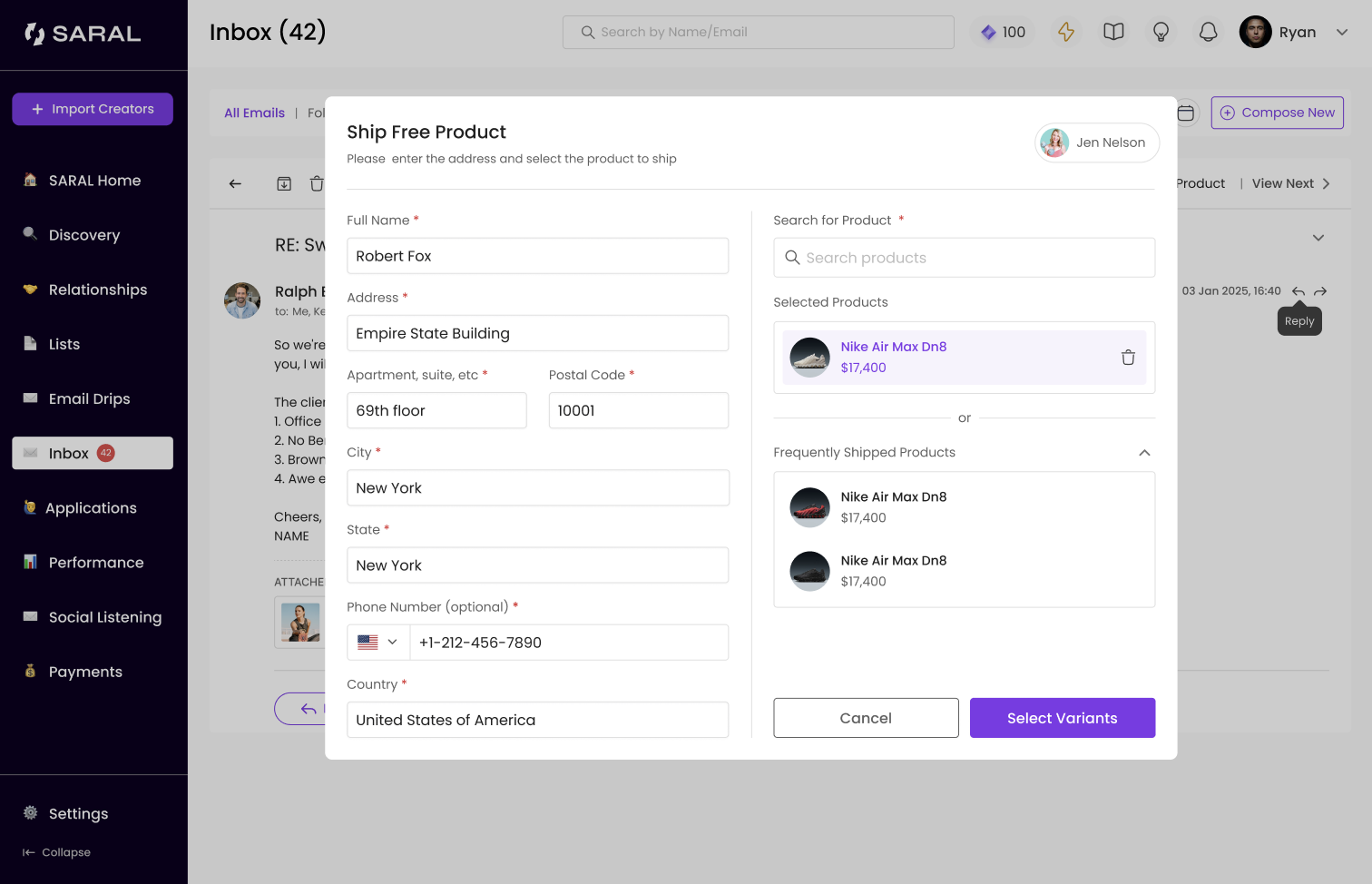The height and width of the screenshot is (884, 1372).
Task: Expand Ryan account dropdown chevron
Action: click(1342, 32)
